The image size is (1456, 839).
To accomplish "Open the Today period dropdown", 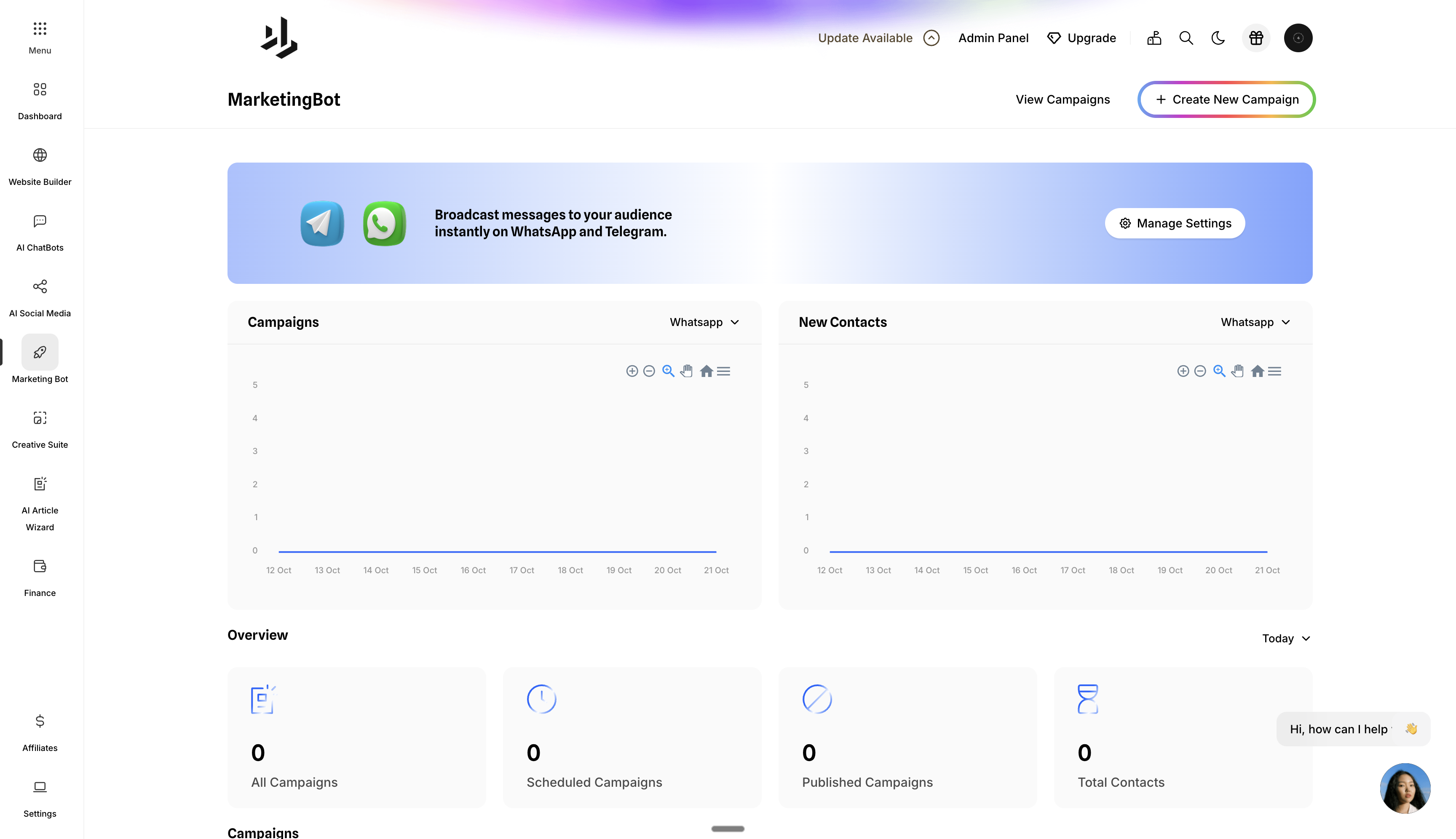I will [x=1286, y=639].
